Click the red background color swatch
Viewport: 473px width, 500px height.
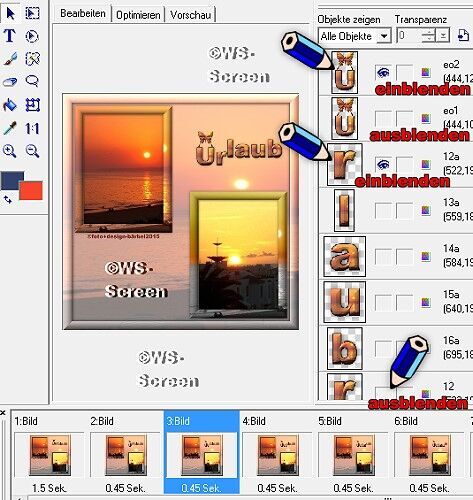(31, 190)
